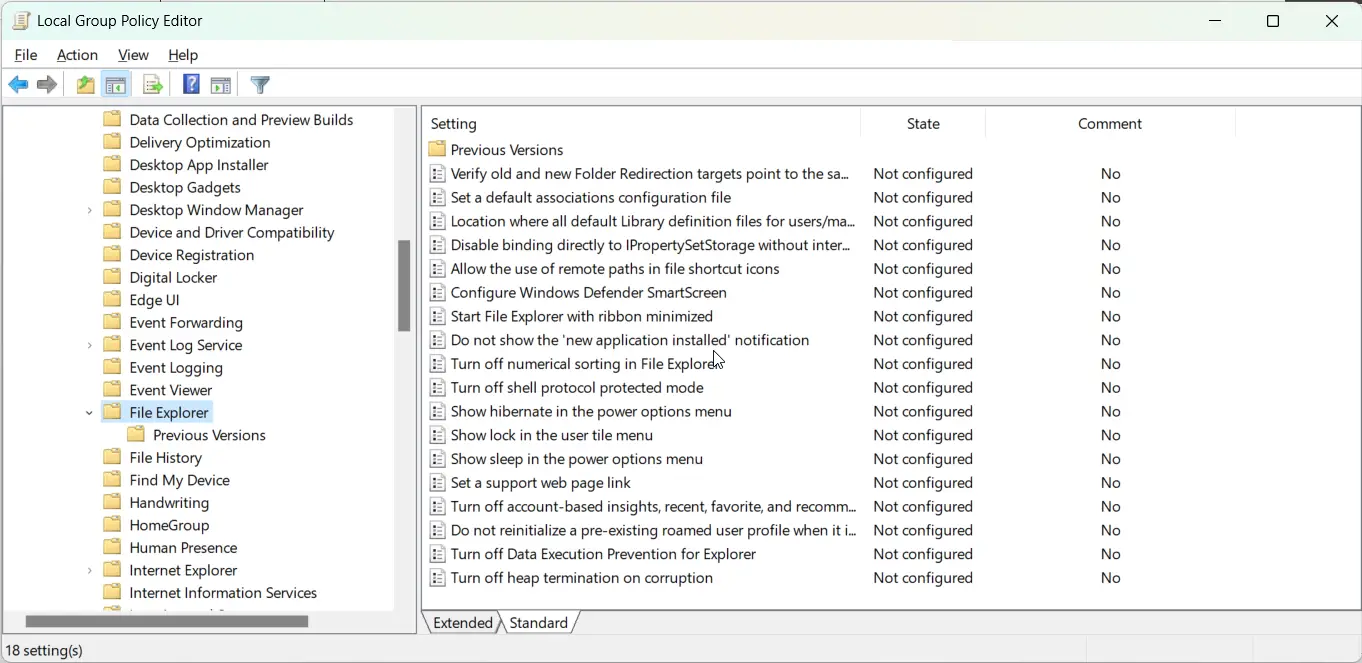Click the folder icon beside Event Viewer

[x=113, y=390]
